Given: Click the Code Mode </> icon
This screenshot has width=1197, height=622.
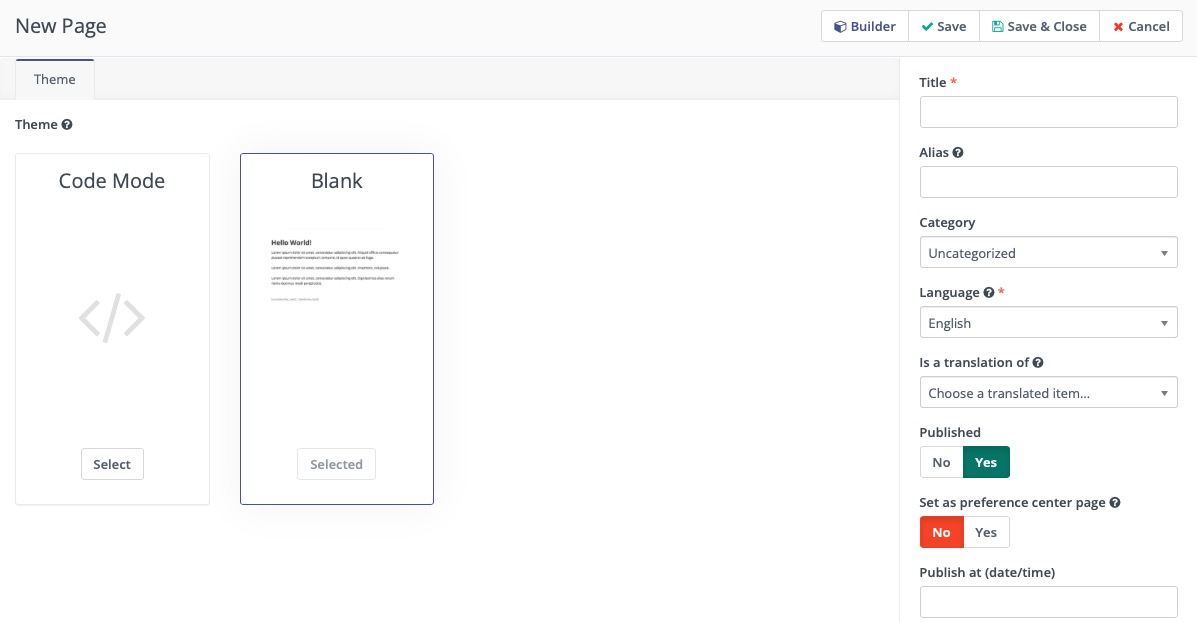Looking at the screenshot, I should click(x=111, y=318).
